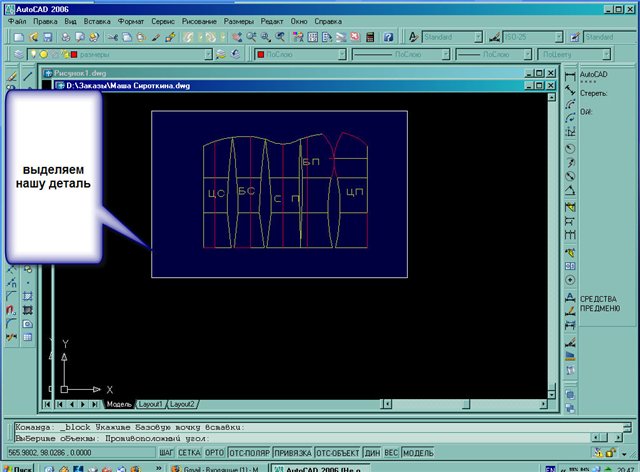Click the Linear dimension tool icon
Viewport: 640px width, 472px height.
click(x=570, y=76)
